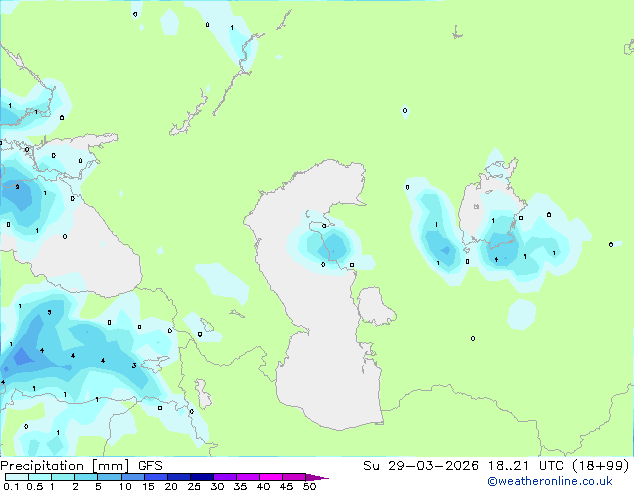Screen dimensions: 634x490
Task: Select the 25–30 mm navy legend swatch
Action: [x=201, y=477]
